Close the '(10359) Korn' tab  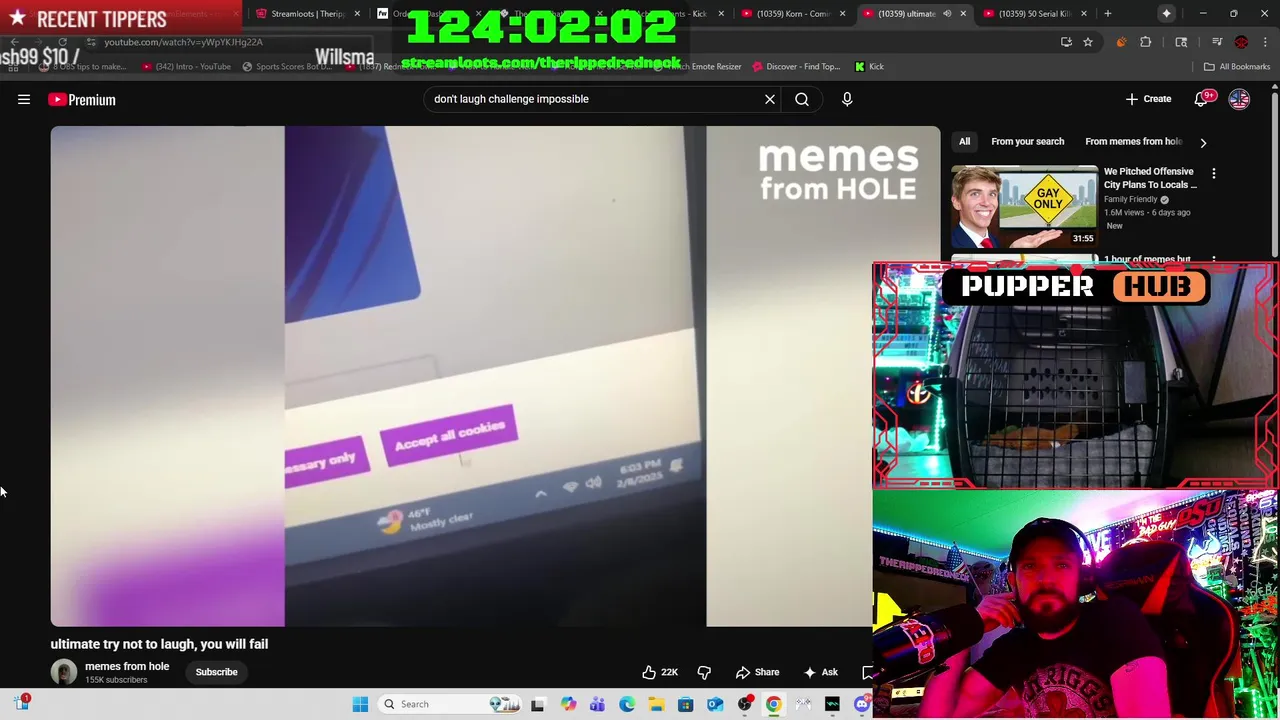[843, 14]
